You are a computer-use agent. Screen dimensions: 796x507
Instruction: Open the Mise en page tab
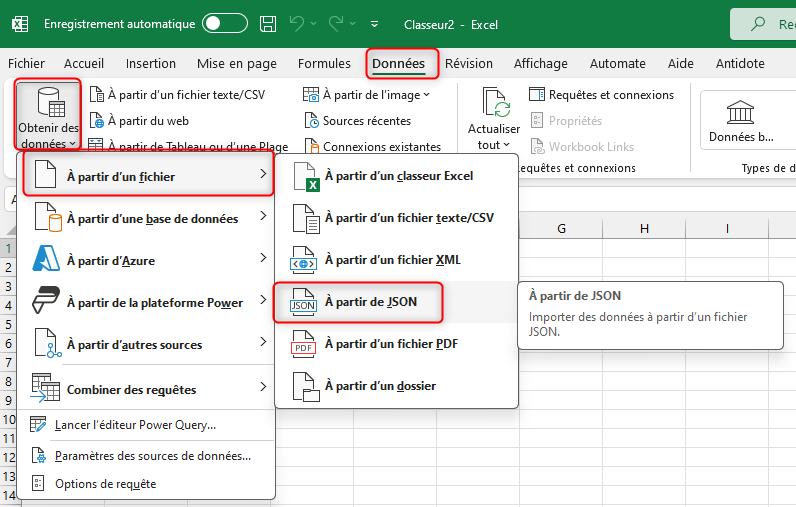point(237,63)
